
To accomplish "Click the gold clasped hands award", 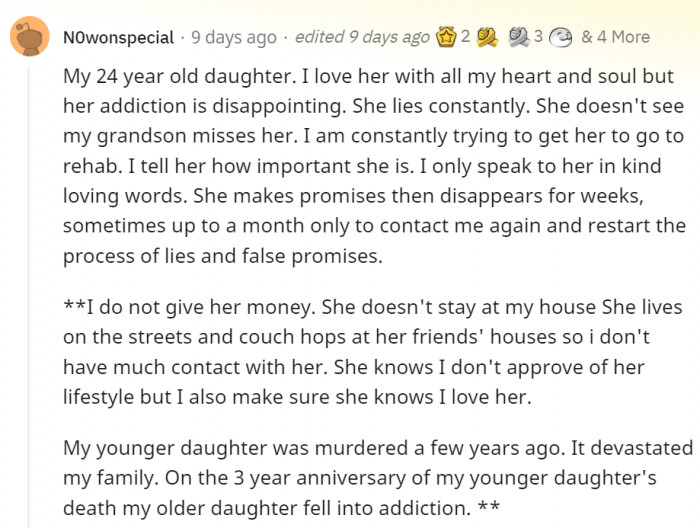I will (490, 37).
